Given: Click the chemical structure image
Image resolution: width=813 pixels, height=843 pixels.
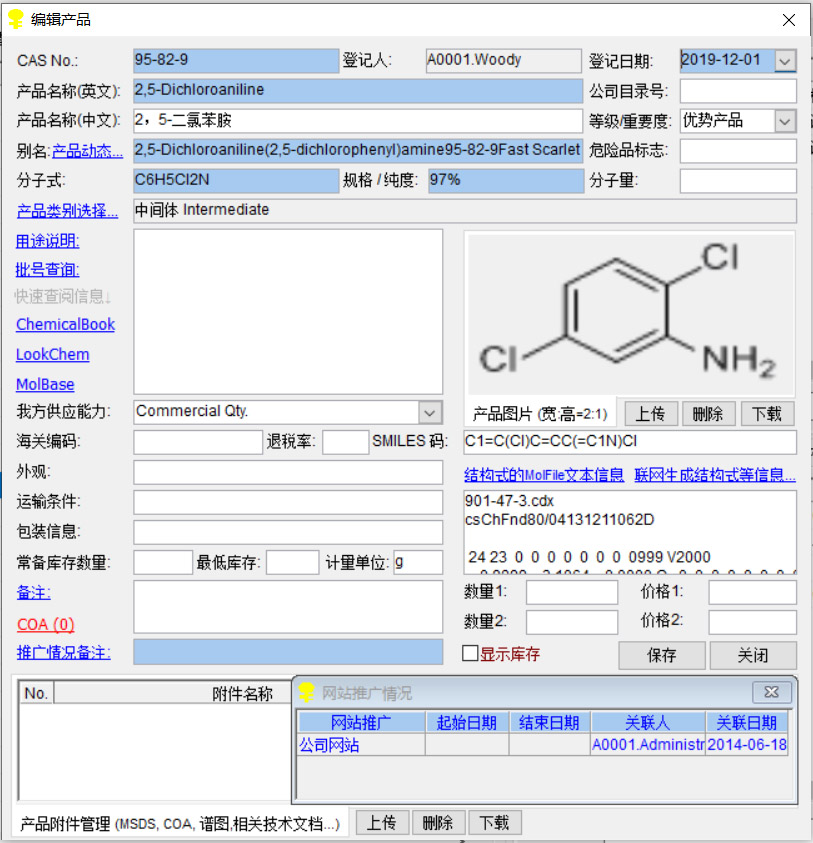Looking at the screenshot, I should click(629, 315).
